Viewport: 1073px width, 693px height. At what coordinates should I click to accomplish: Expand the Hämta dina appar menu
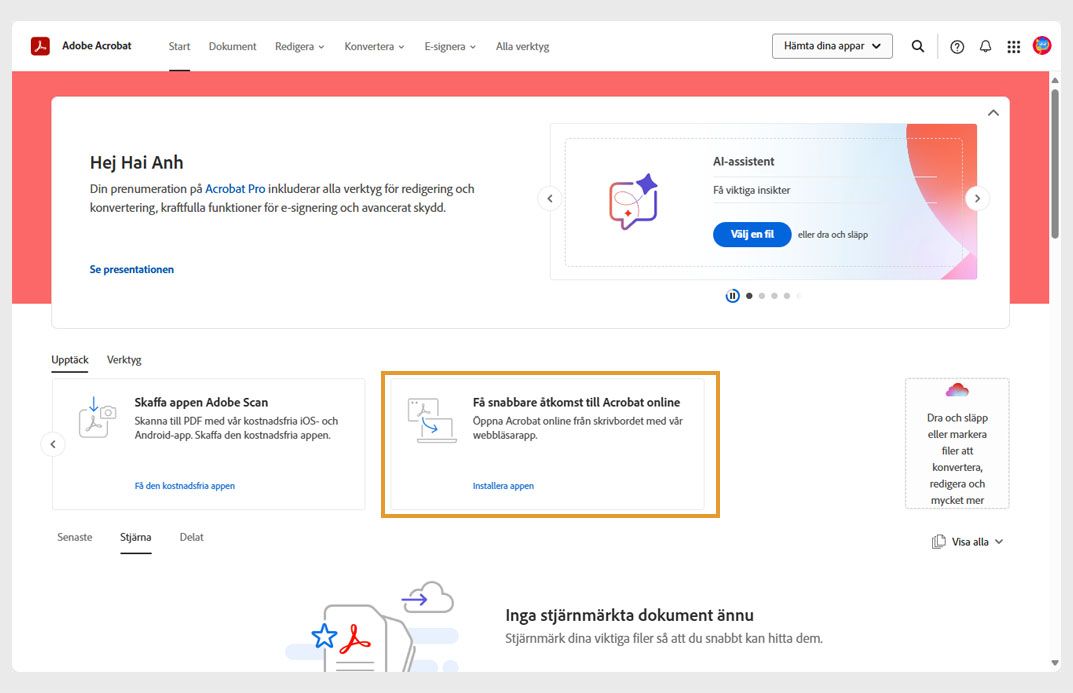[831, 45]
